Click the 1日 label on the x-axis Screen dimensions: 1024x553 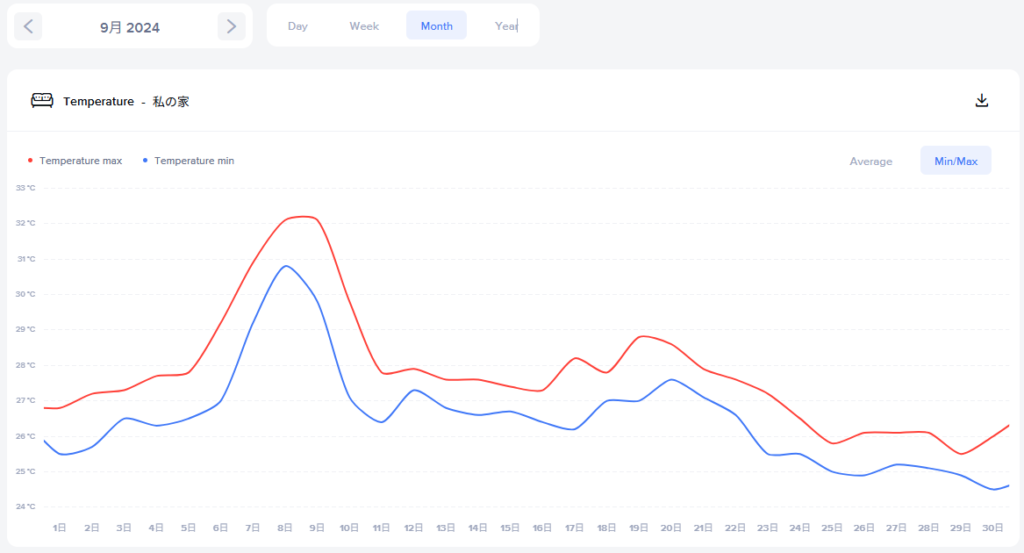tap(60, 527)
